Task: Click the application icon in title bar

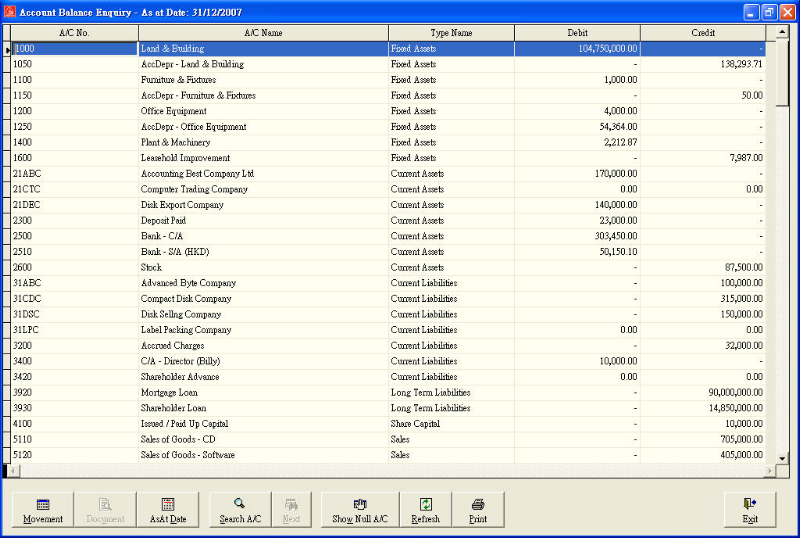Action: click(x=10, y=12)
